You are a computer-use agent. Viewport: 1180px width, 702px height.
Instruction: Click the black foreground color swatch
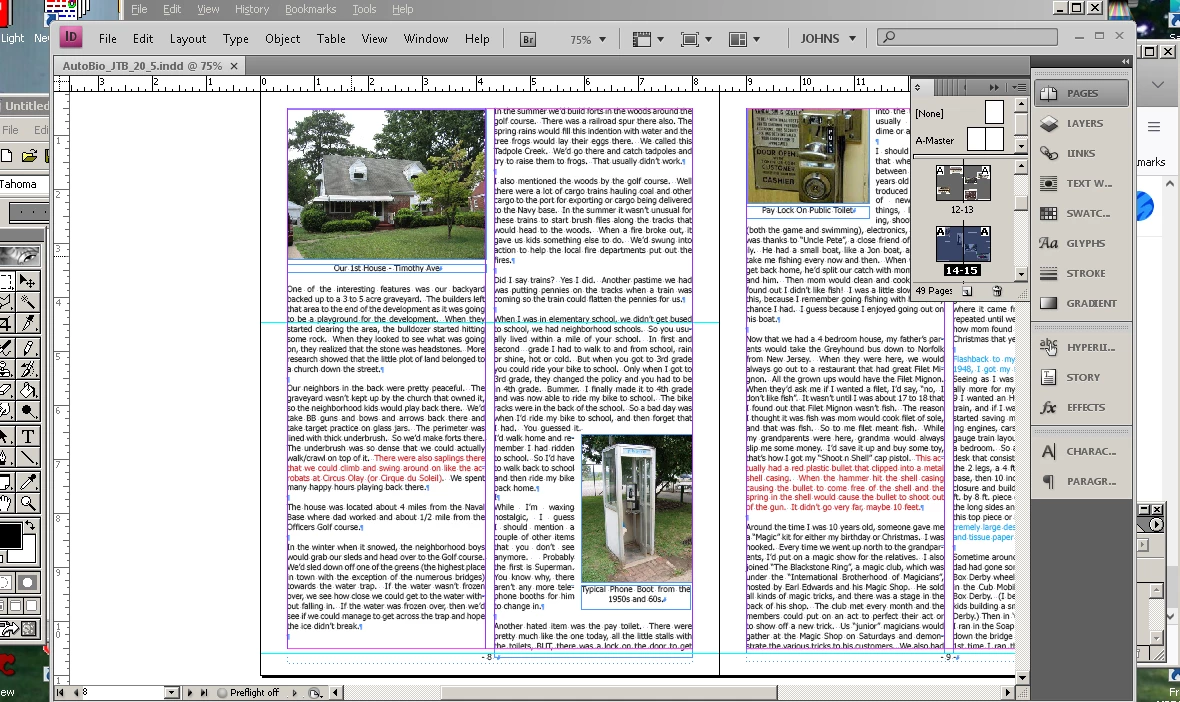tap(10, 536)
